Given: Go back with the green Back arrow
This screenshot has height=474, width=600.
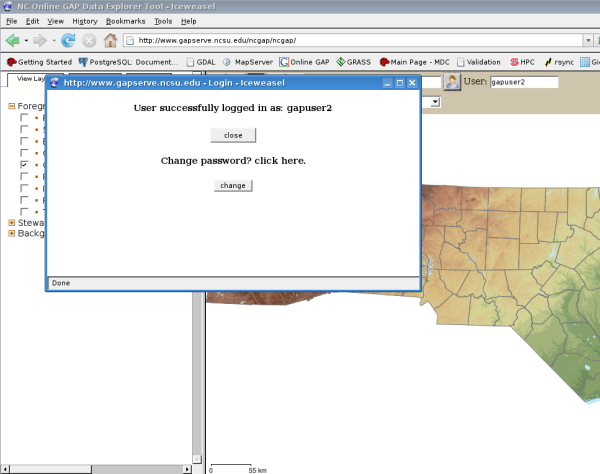Looking at the screenshot, I should 12,40.
